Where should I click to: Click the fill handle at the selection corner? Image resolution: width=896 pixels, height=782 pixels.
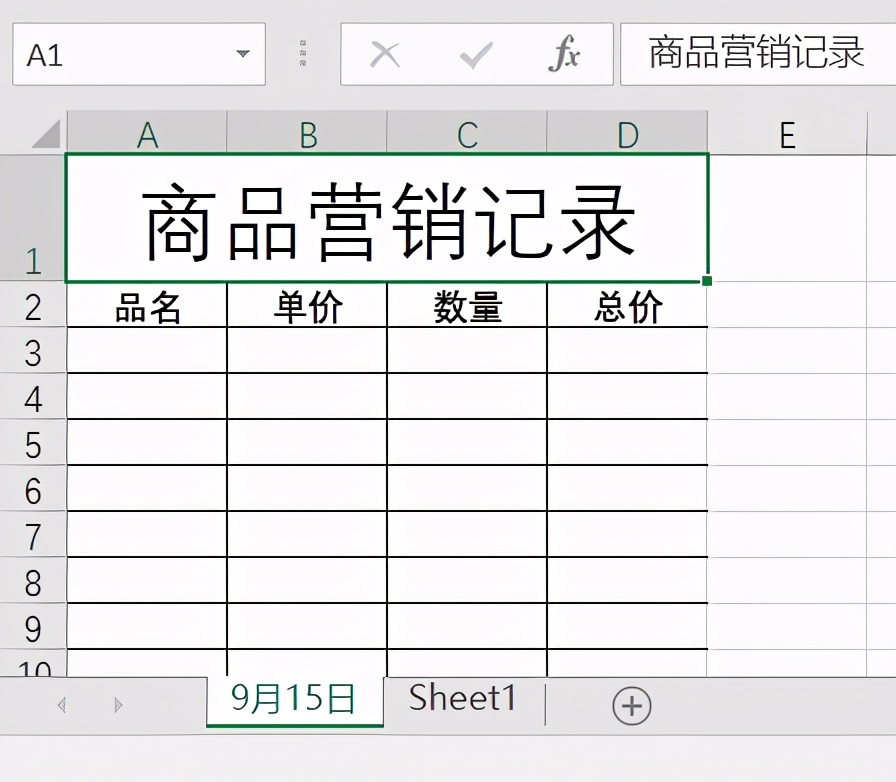point(708,283)
